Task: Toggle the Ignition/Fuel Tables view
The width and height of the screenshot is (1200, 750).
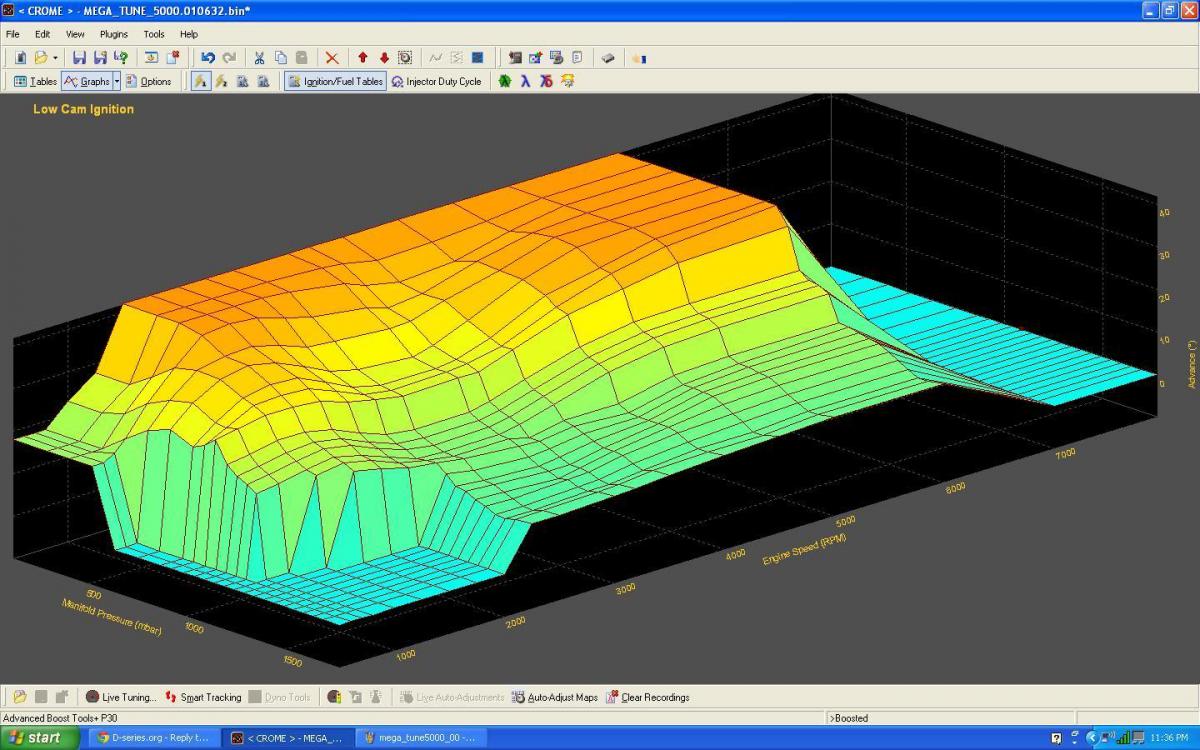Action: 335,81
